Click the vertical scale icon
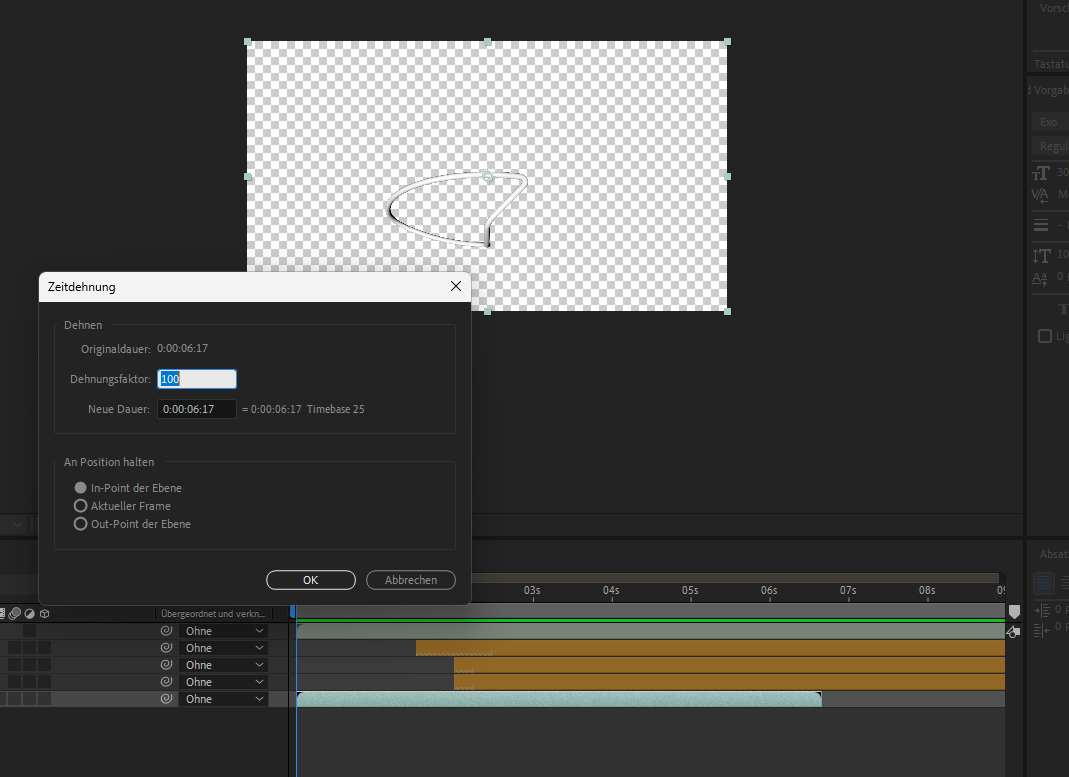The height and width of the screenshot is (777, 1069). pos(1041,256)
